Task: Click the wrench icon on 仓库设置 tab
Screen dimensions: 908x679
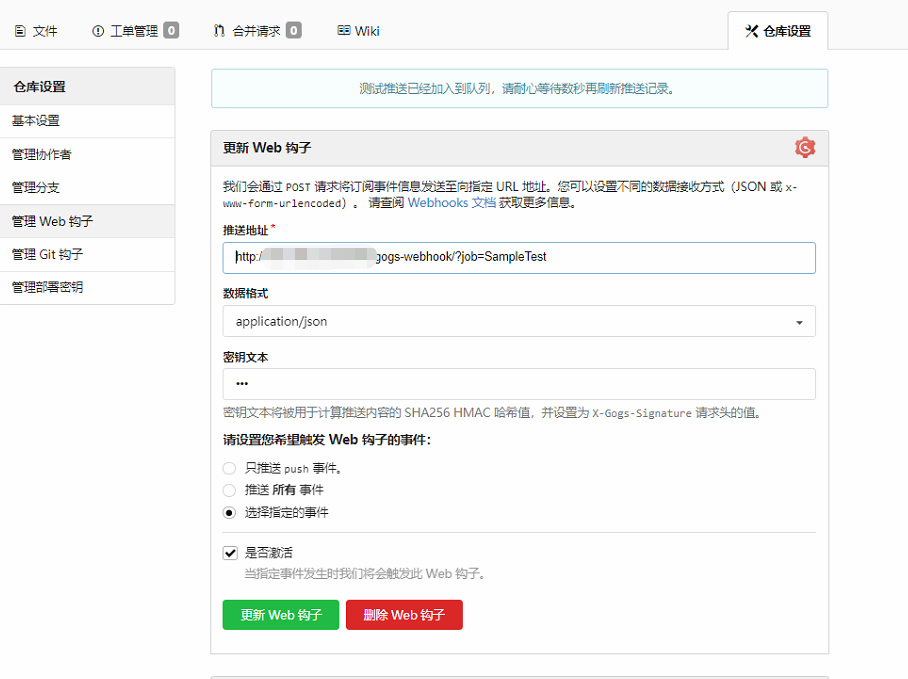Action: [x=750, y=30]
